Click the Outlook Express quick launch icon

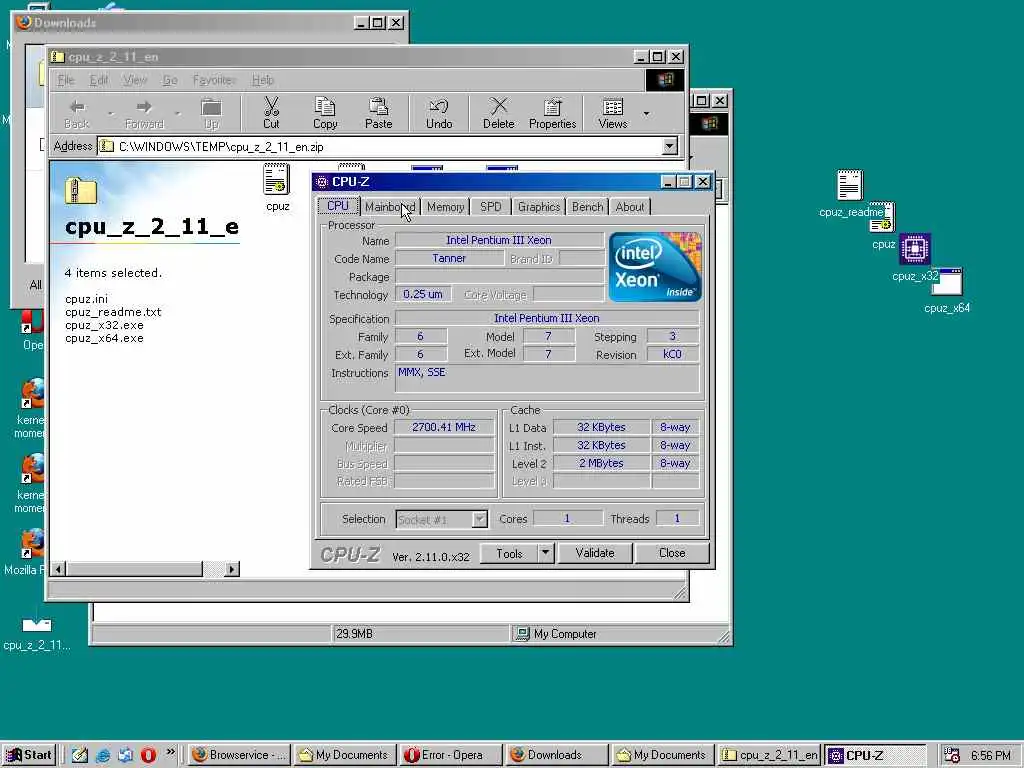point(125,755)
